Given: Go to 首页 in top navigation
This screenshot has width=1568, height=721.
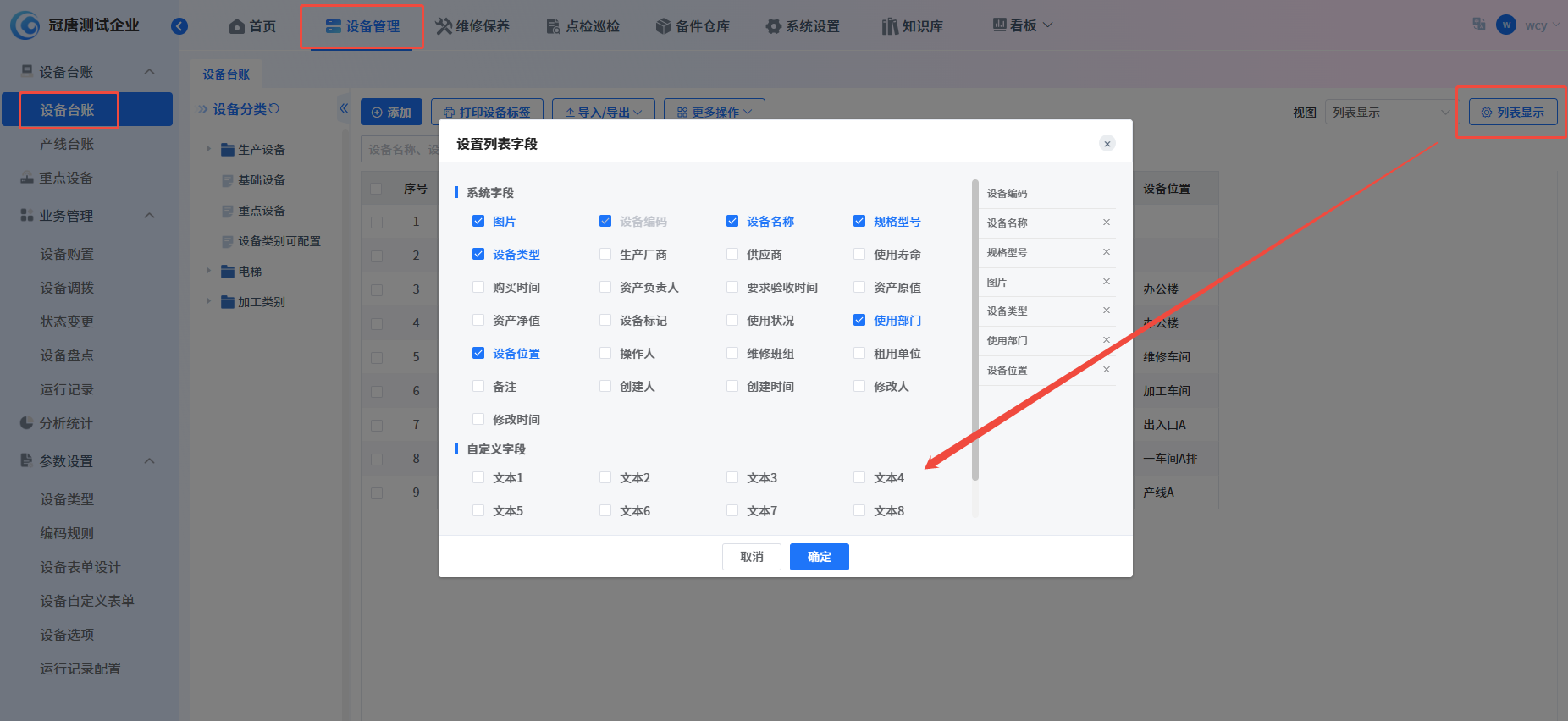Looking at the screenshot, I should click(252, 26).
